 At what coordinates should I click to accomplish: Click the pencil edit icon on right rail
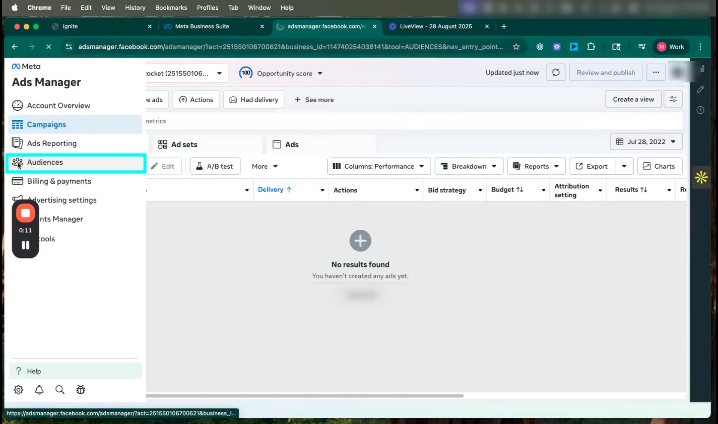(x=701, y=89)
